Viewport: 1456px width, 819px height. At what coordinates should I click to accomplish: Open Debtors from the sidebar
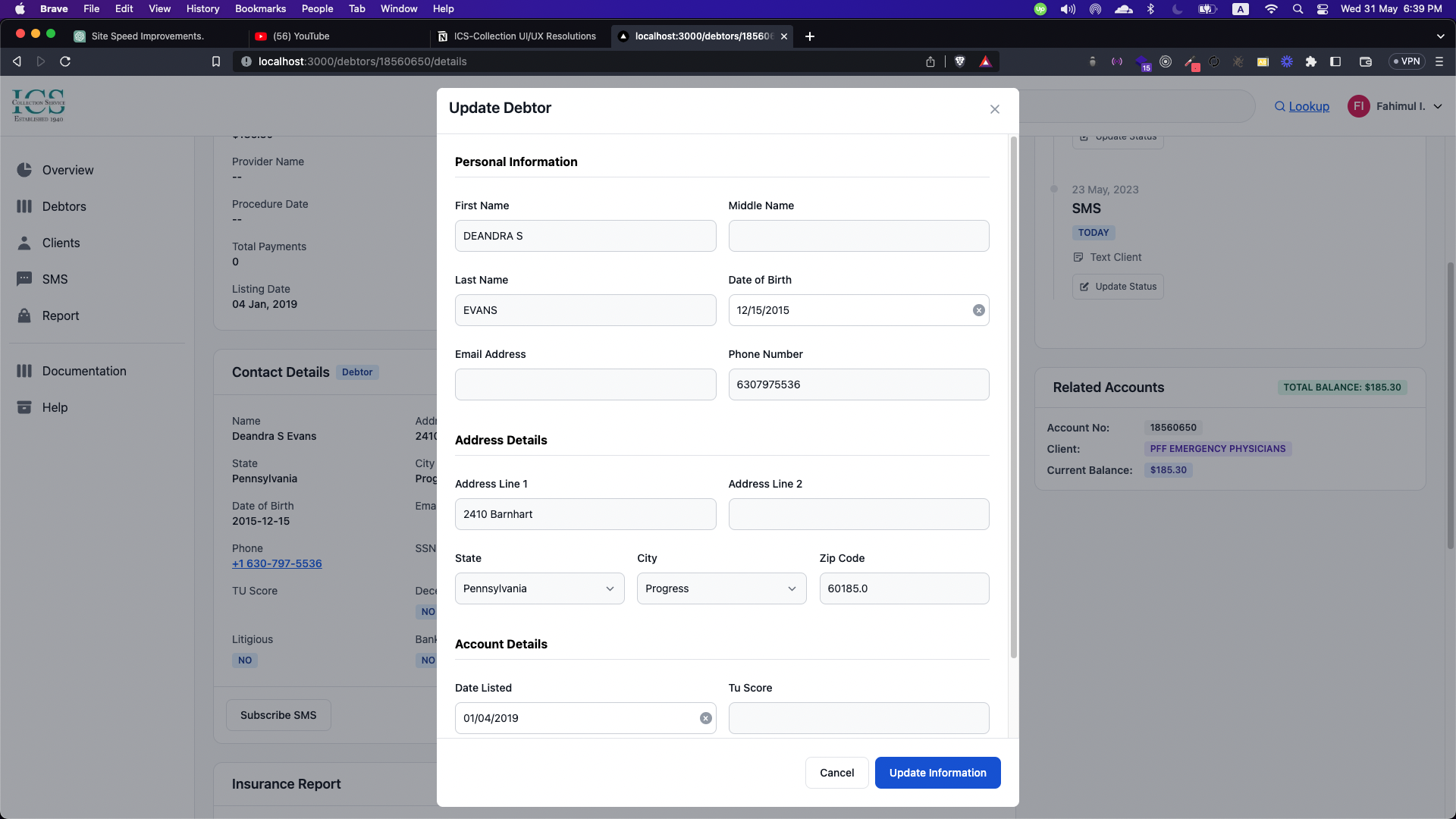pos(64,206)
